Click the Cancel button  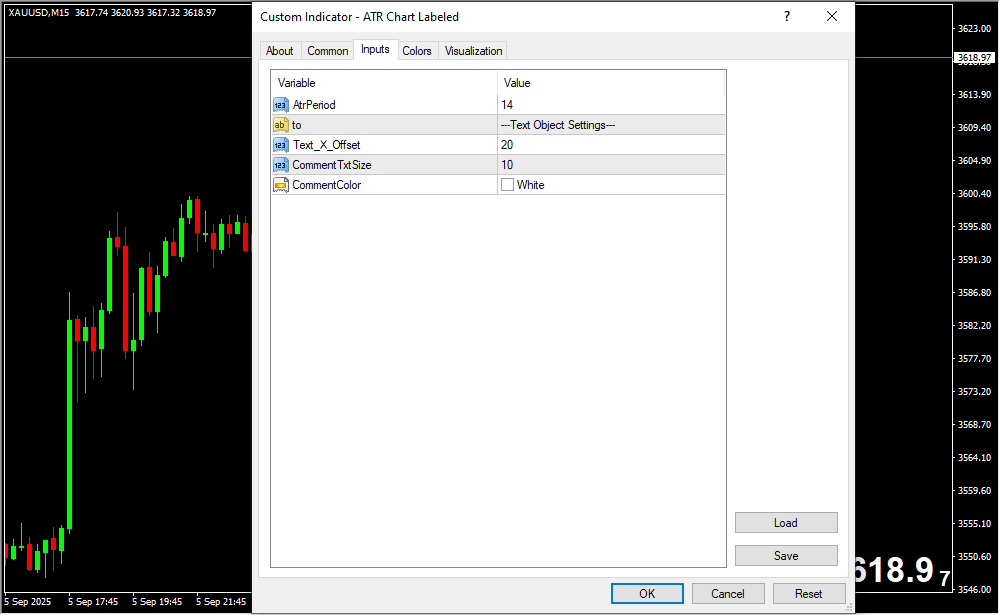[728, 593]
